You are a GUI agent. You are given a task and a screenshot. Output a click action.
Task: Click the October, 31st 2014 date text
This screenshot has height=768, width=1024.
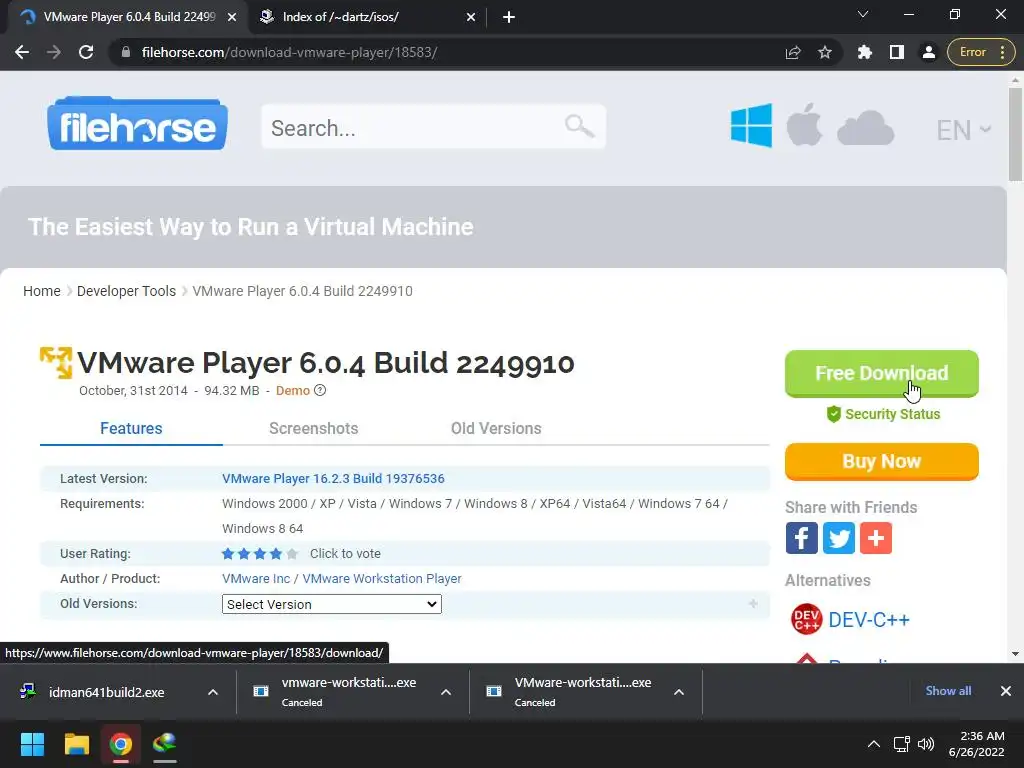tap(133, 391)
